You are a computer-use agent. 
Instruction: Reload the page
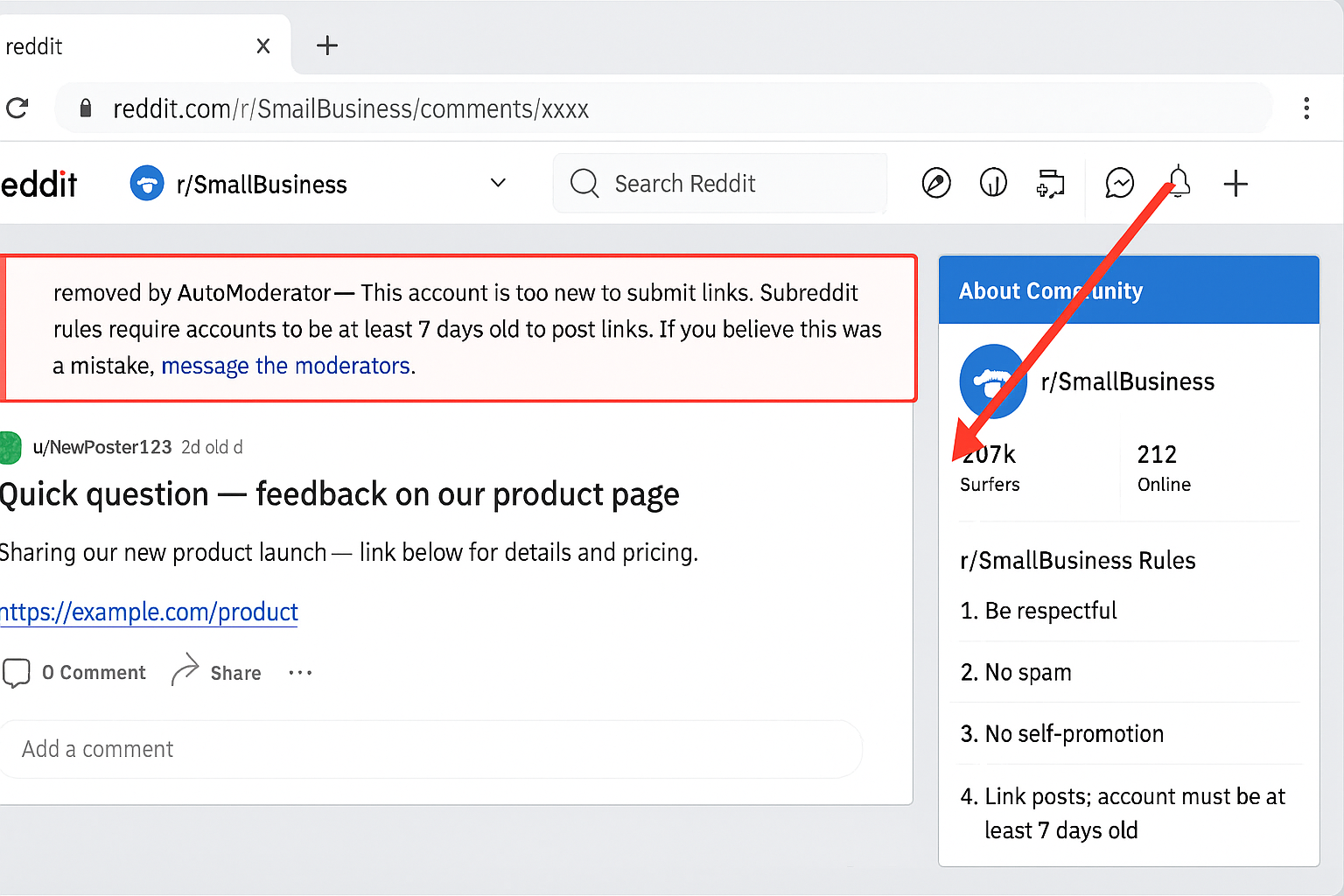coord(17,108)
